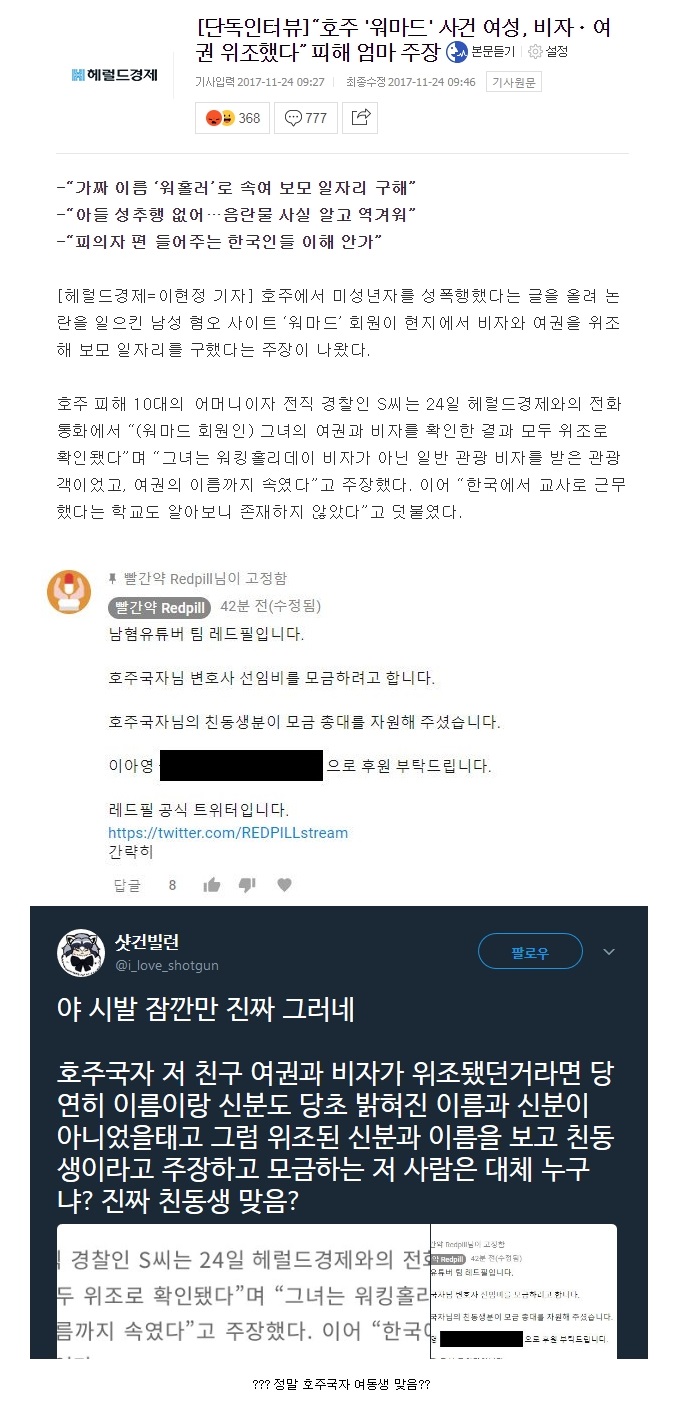Reply to comment via 답글

(127, 885)
